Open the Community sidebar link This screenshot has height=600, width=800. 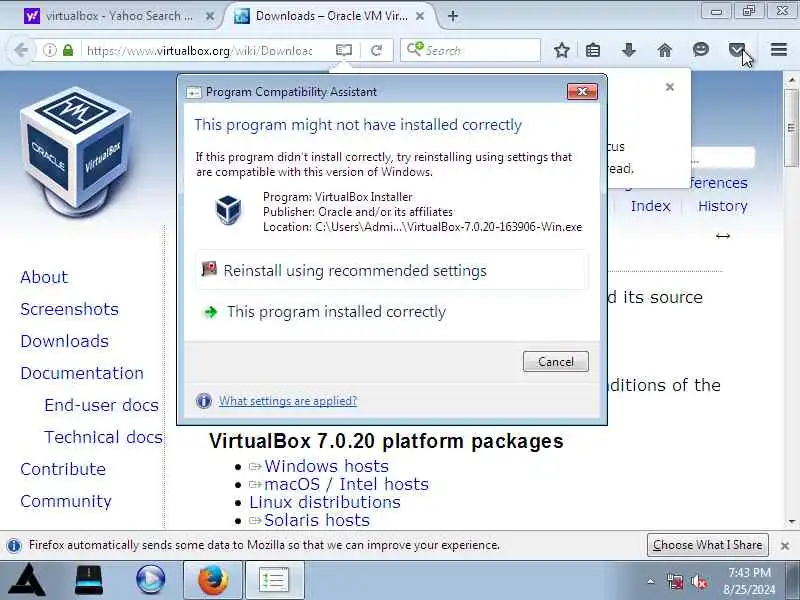tap(66, 502)
